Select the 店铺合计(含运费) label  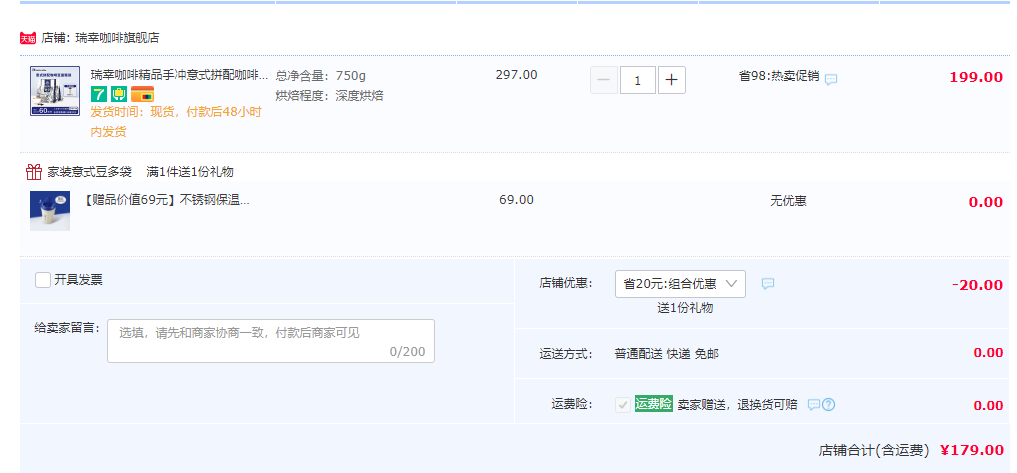[874, 450]
